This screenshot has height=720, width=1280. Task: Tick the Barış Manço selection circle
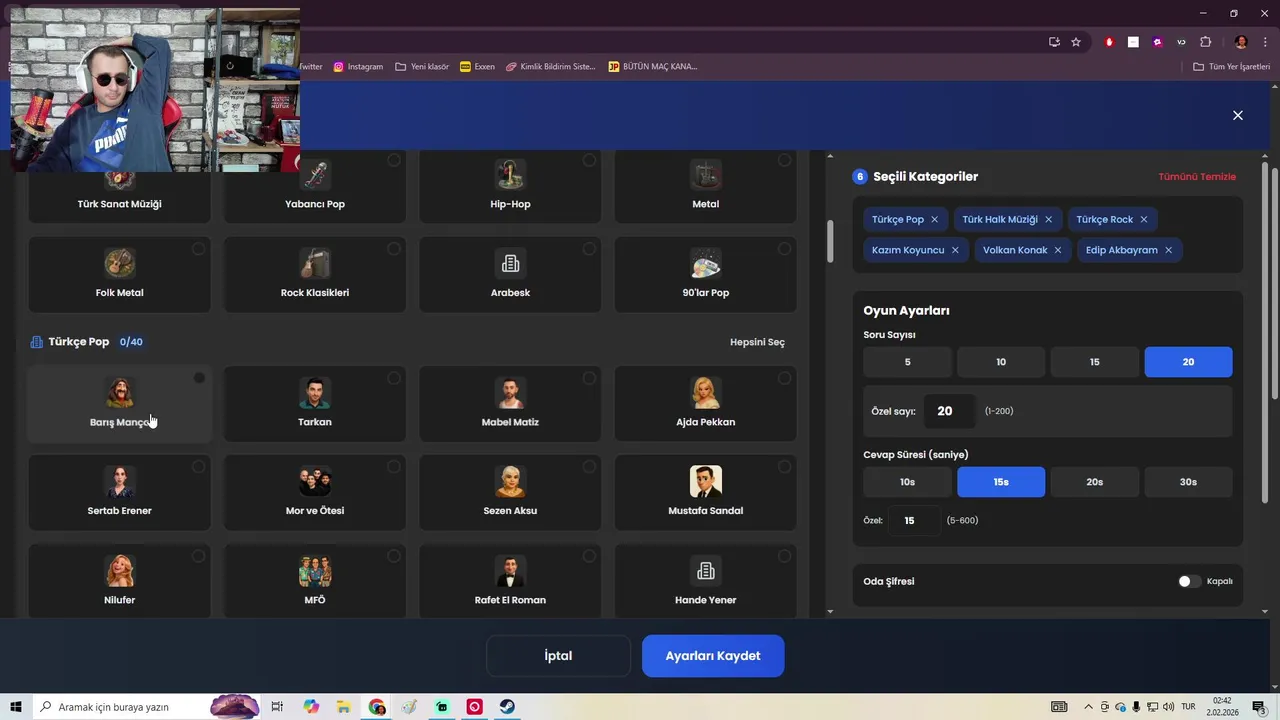point(199,378)
